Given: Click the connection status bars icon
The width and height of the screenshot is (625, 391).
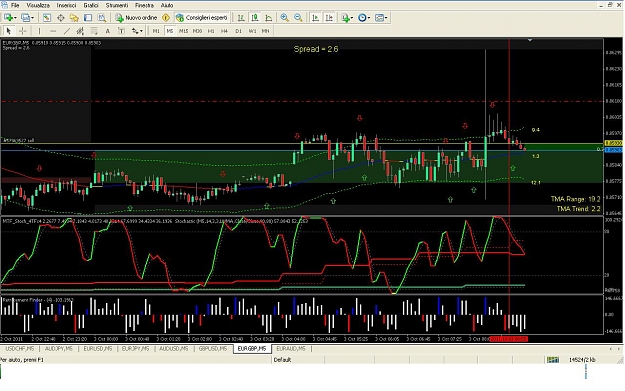Looking at the screenshot, I should [x=552, y=360].
